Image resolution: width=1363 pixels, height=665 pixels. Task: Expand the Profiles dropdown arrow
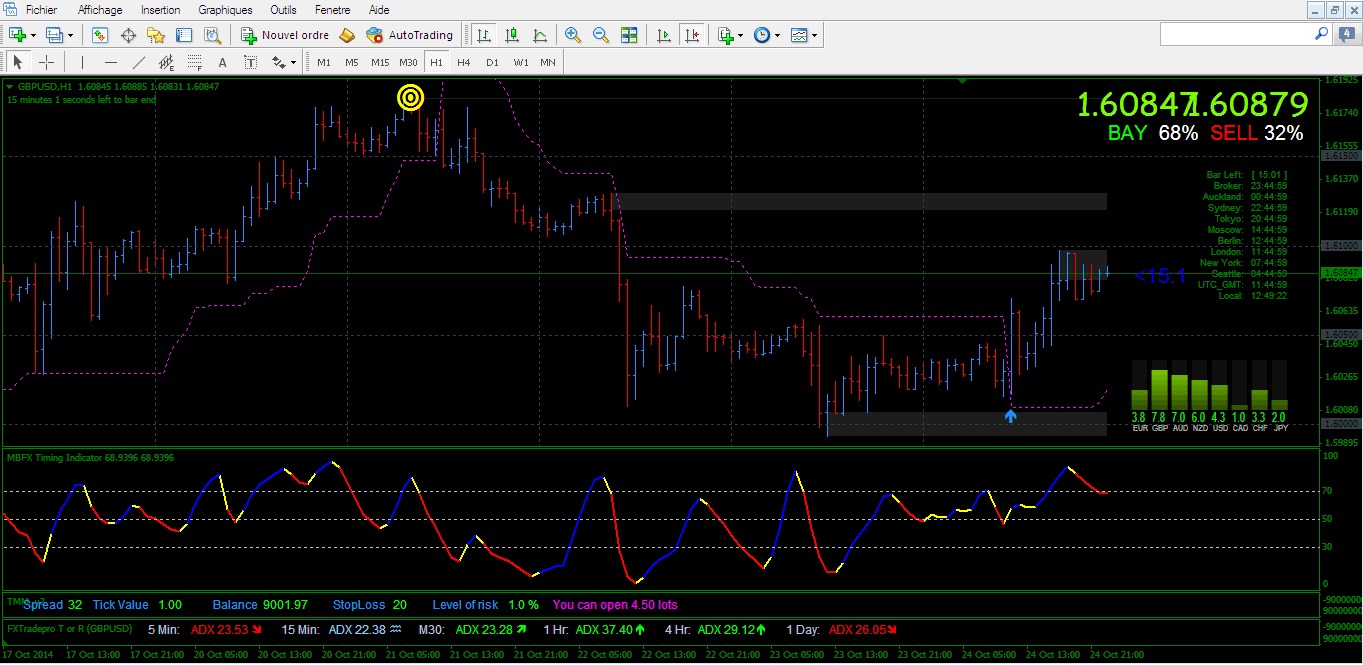[70, 35]
